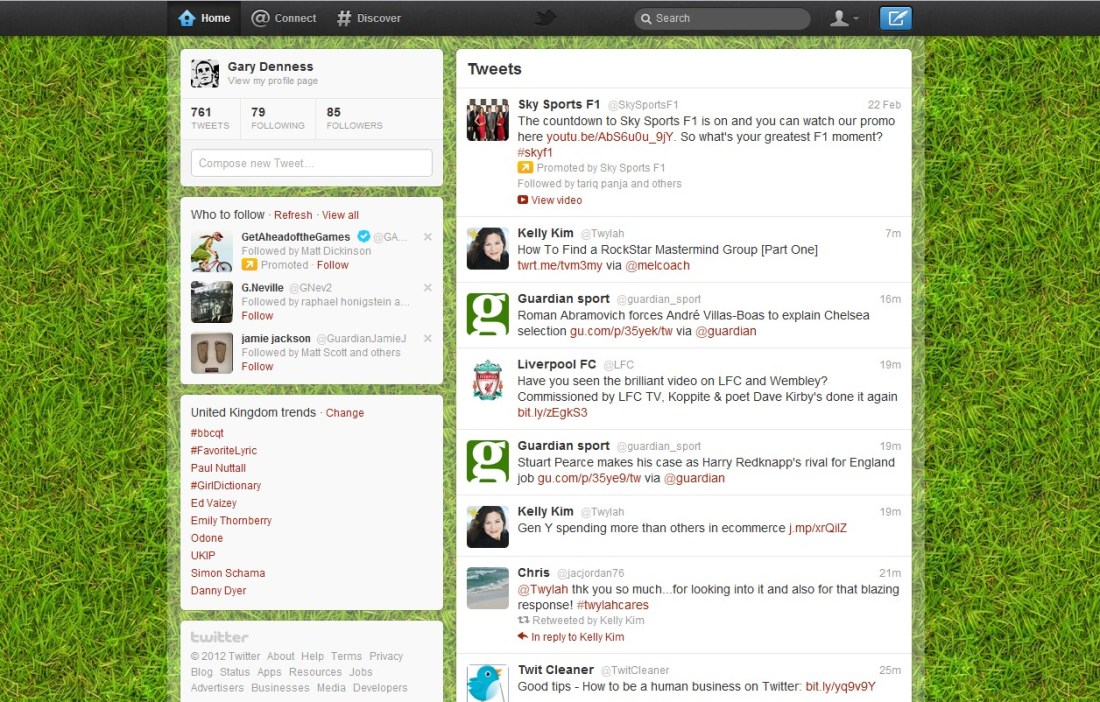Click the Guardian sport logo avatar
Image resolution: width=1100 pixels, height=702 pixels.
click(x=488, y=314)
